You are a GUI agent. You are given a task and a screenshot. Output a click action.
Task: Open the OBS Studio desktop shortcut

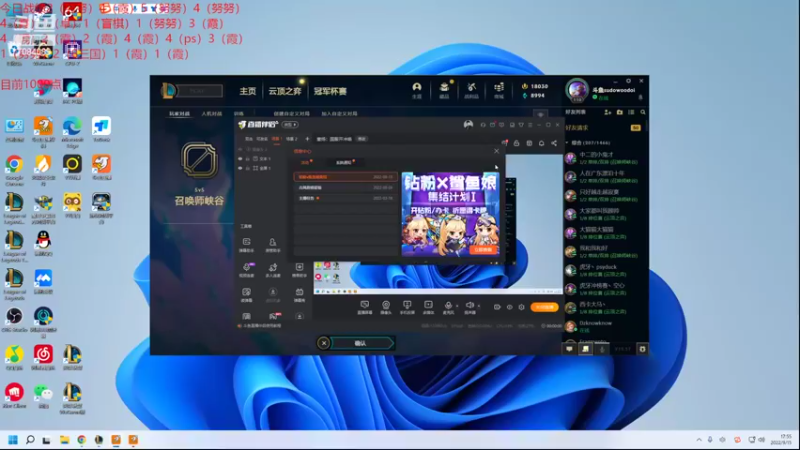coord(14,320)
